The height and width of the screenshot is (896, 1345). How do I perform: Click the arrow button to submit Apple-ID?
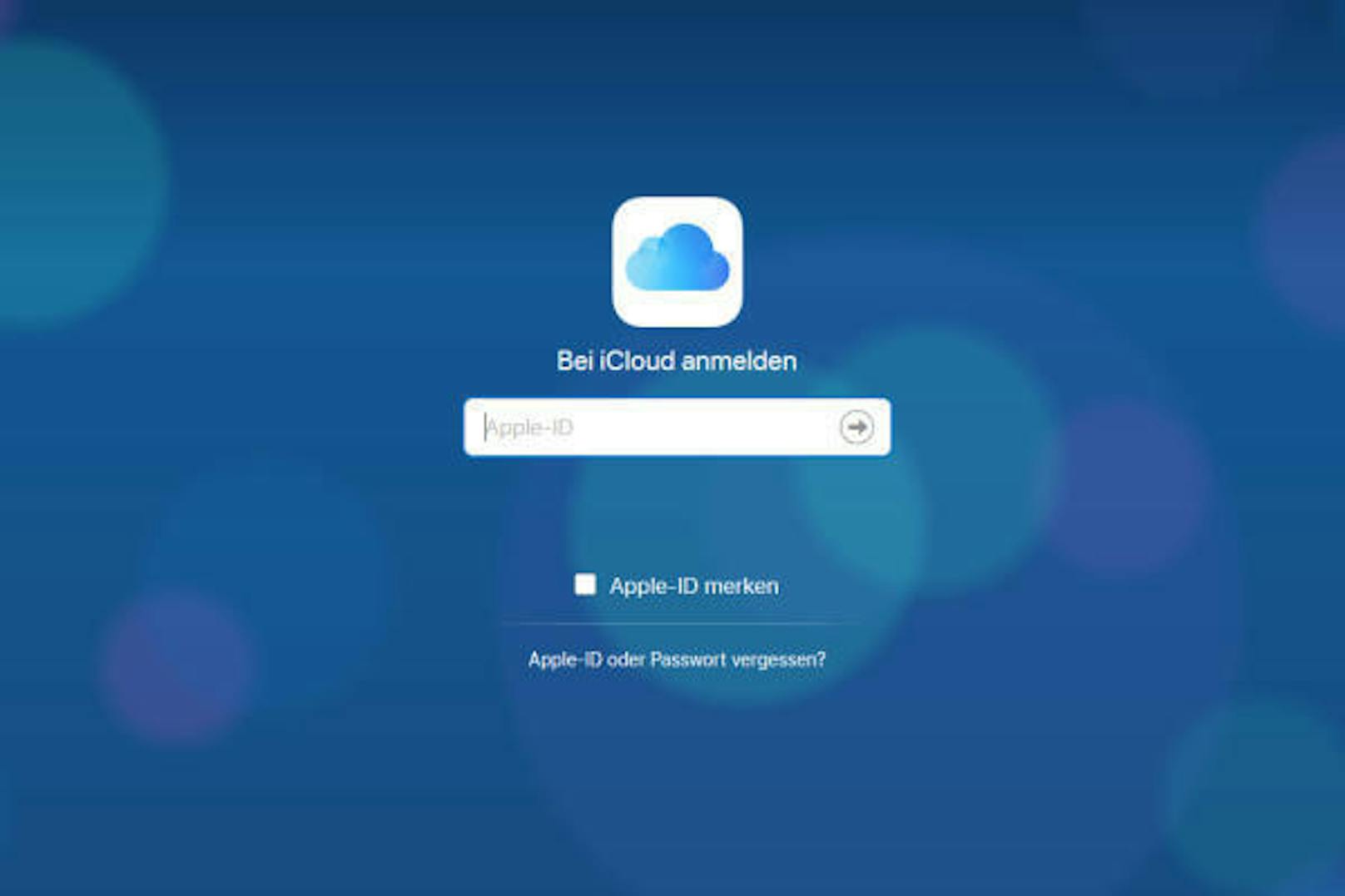856,427
